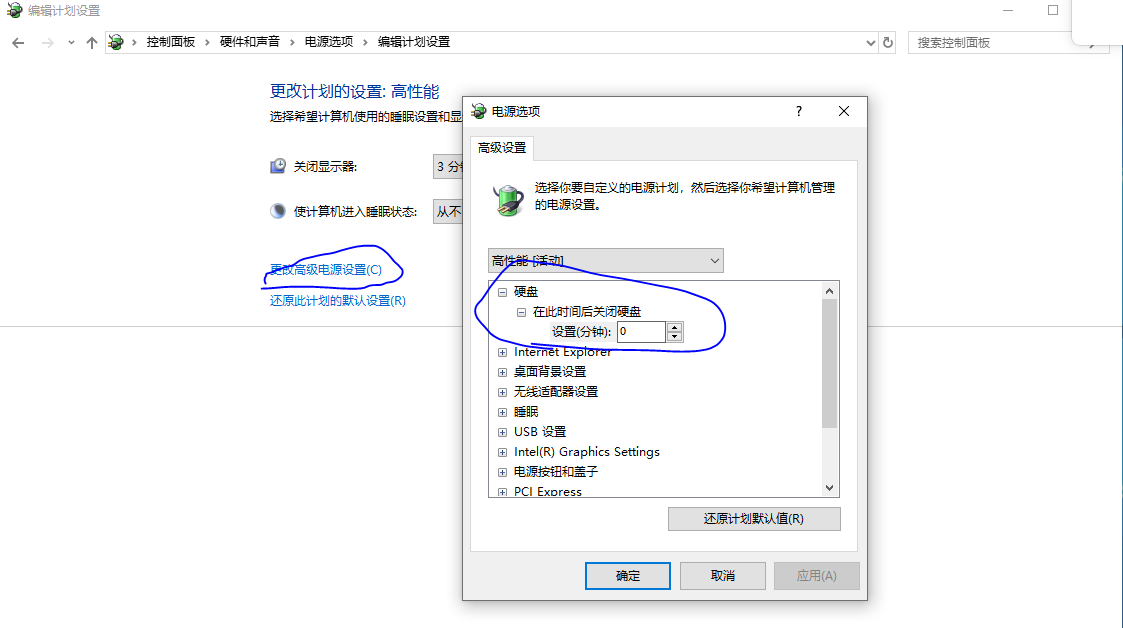This screenshot has width=1123, height=628.
Task: Go back with the navigation back arrow
Action: tap(18, 43)
